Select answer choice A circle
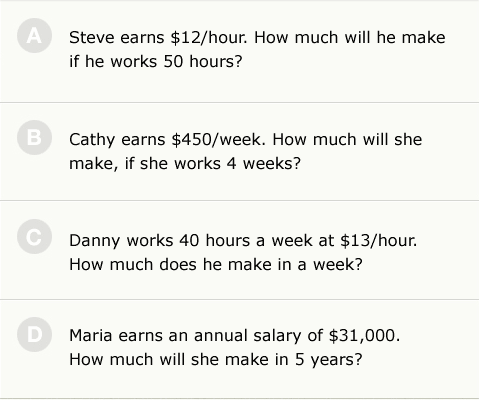479x400 pixels. click(x=34, y=36)
